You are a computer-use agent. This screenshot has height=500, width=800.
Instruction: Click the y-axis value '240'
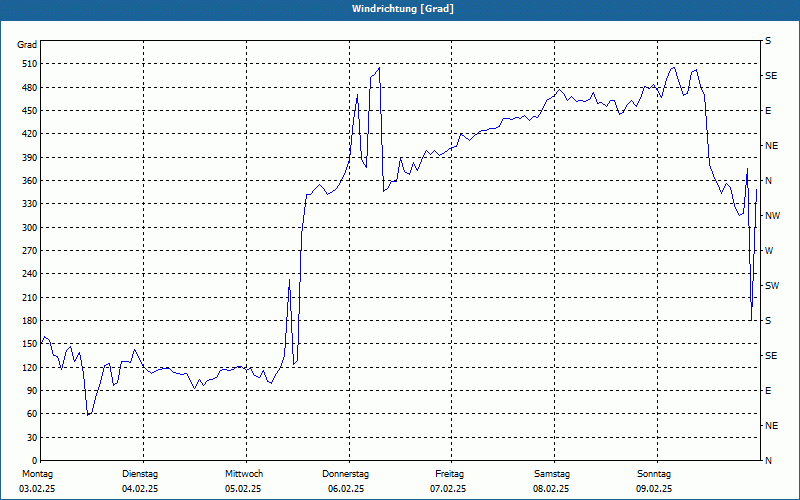(x=30, y=274)
